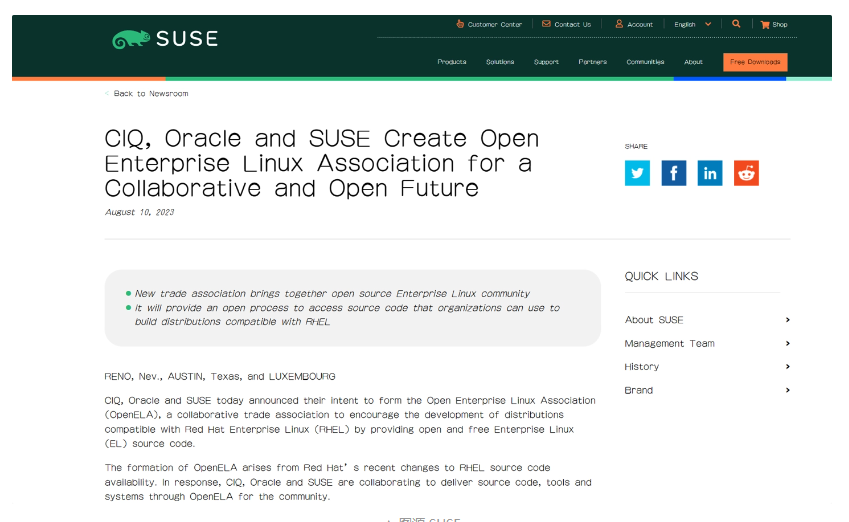Screen dimensions: 849x522
Task: Open the Solutions menu
Action: 500,62
